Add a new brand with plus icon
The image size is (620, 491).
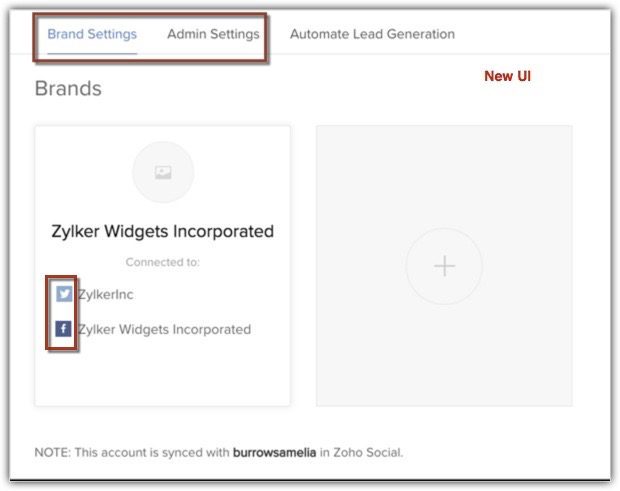point(444,266)
